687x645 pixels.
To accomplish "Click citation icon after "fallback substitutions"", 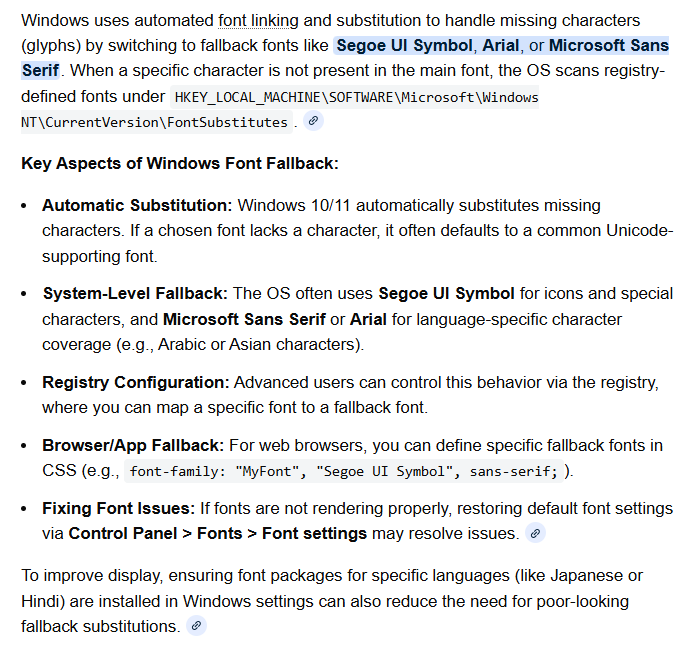I will point(197,626).
